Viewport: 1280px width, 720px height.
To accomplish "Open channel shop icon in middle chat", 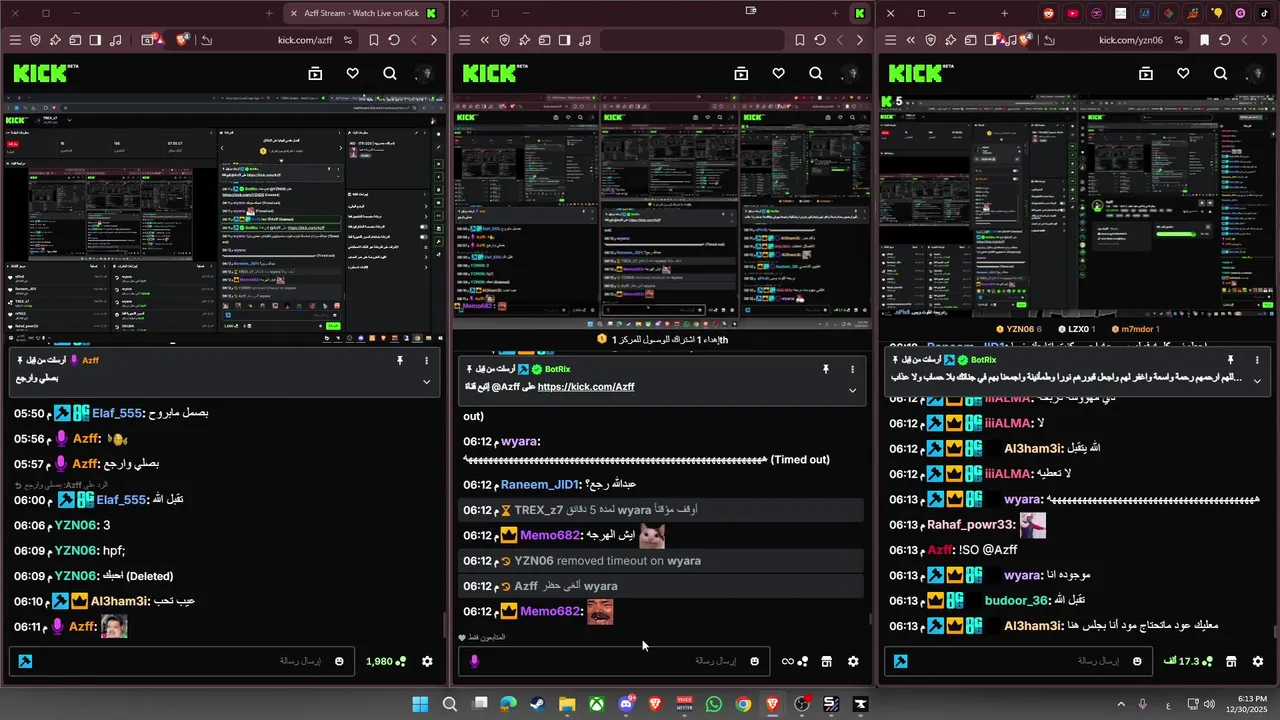I will [x=827, y=661].
